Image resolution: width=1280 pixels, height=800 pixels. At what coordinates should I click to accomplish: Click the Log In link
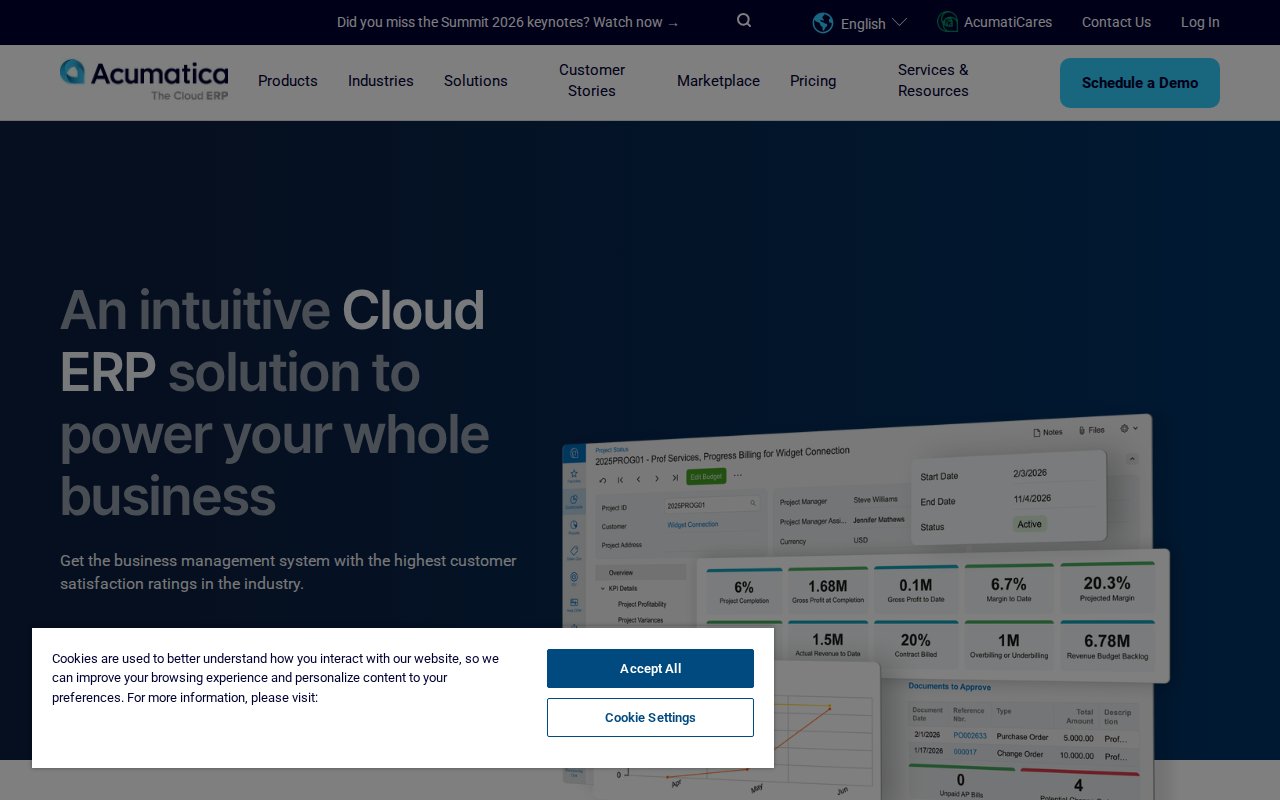coord(1200,22)
